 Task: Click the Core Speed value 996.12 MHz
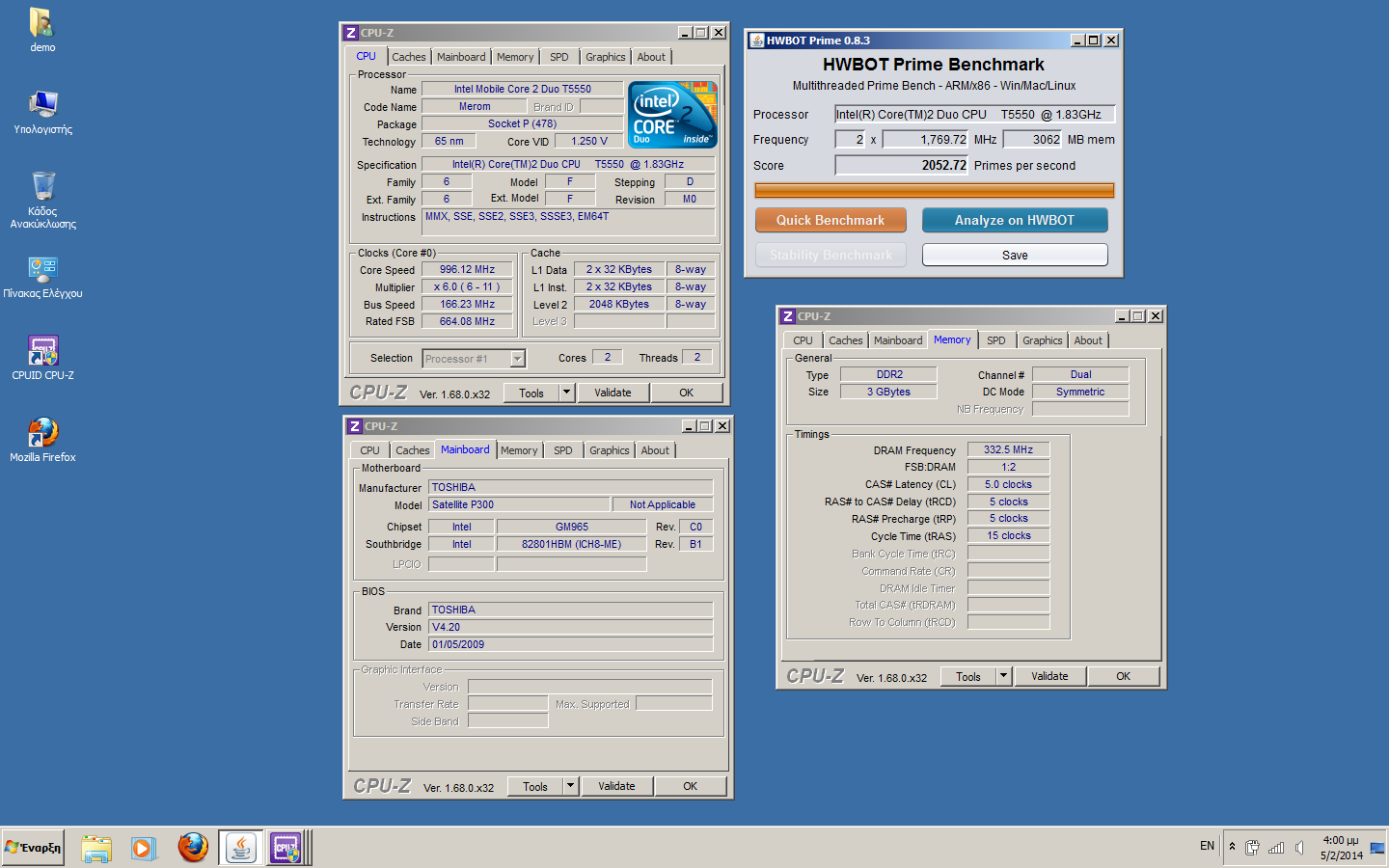pyautogui.click(x=467, y=270)
